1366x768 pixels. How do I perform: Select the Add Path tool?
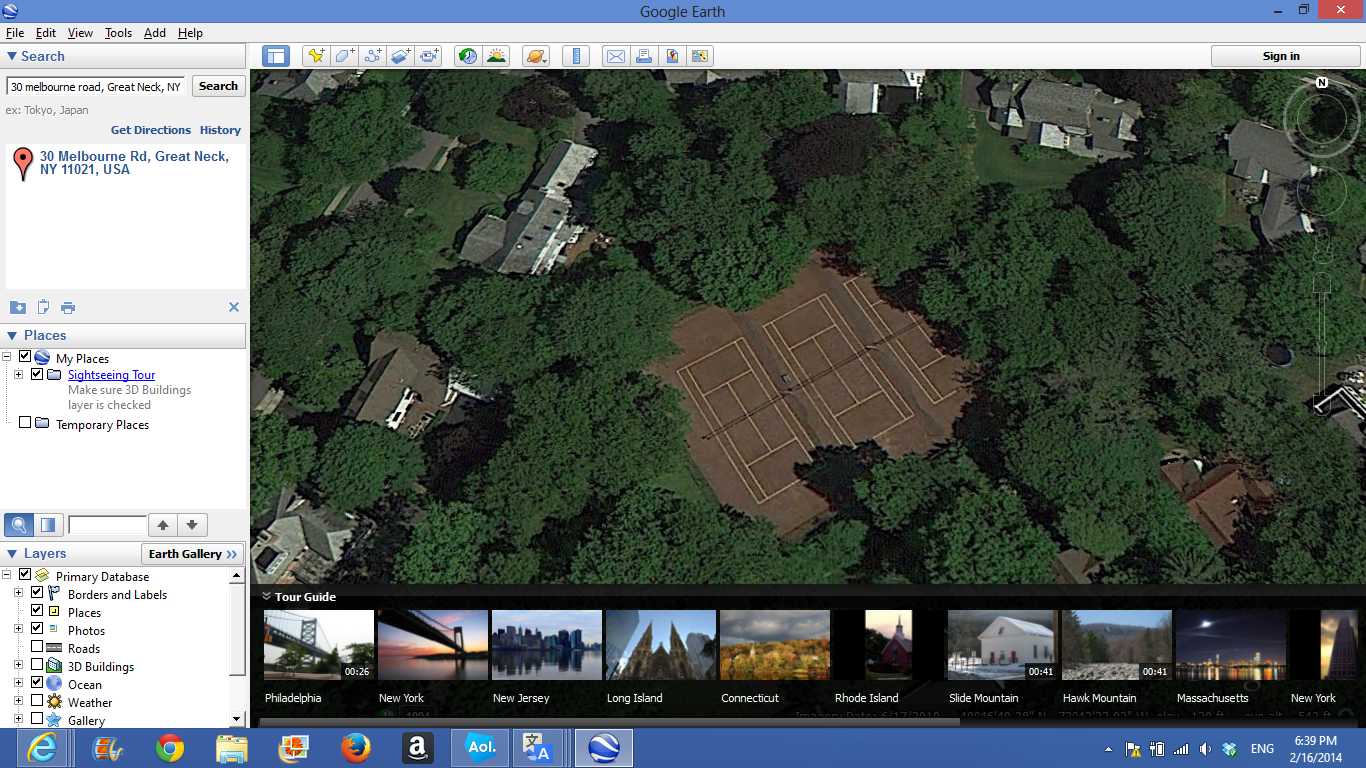click(x=373, y=56)
